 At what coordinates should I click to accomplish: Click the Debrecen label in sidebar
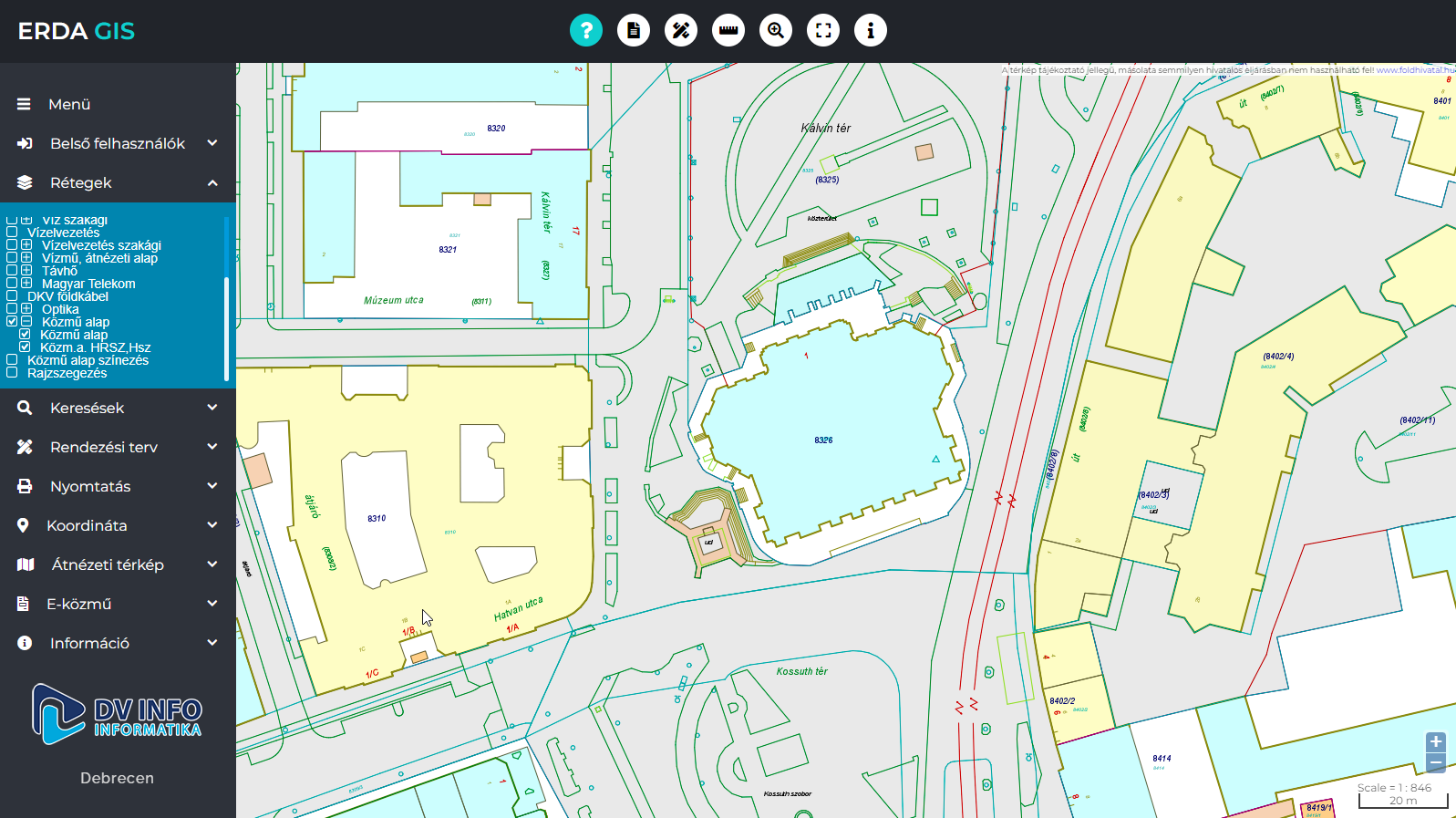coord(117,778)
